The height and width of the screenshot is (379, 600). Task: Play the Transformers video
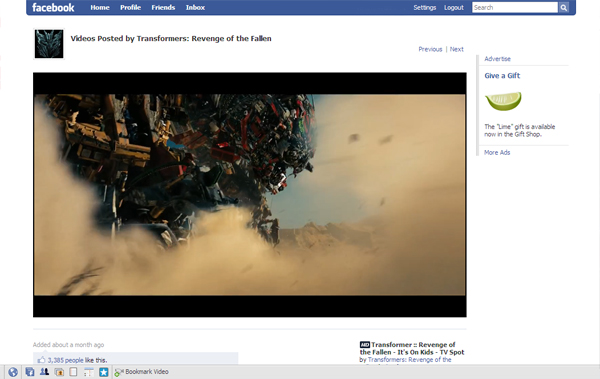(249, 195)
